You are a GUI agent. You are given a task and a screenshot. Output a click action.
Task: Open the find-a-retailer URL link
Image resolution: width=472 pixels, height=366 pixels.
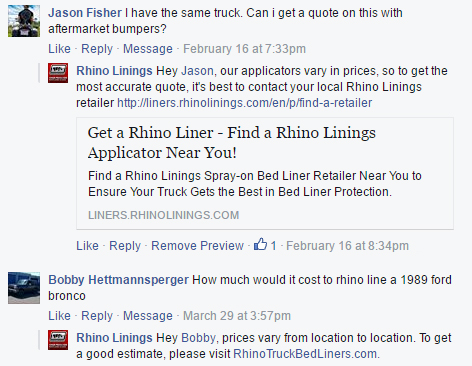244,103
